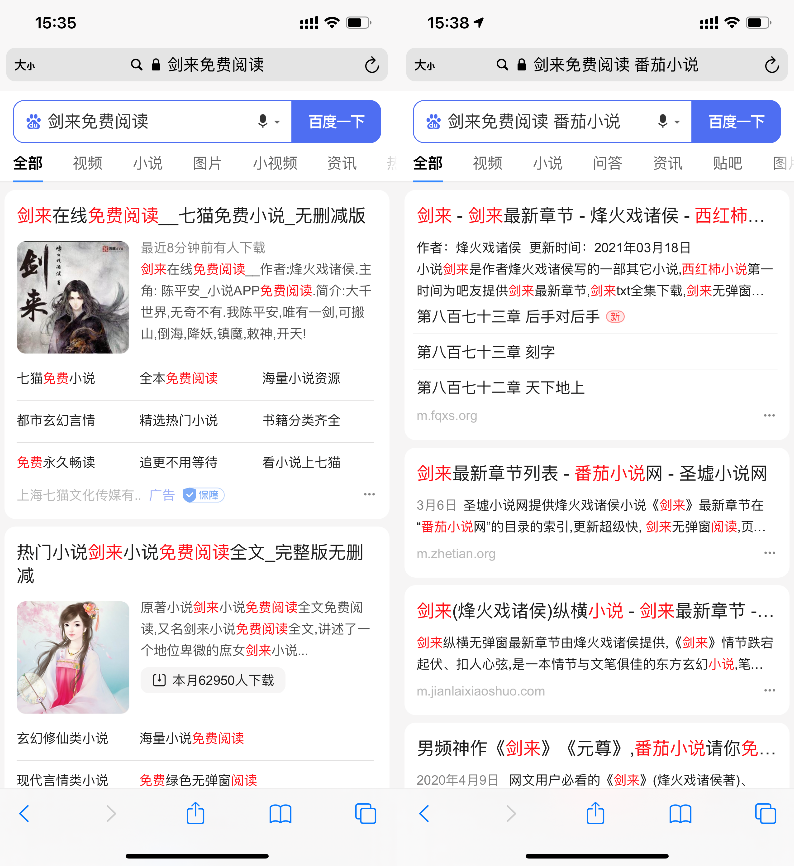Switch to 图片 tab on left phone
The height and width of the screenshot is (866, 794).
click(x=207, y=163)
